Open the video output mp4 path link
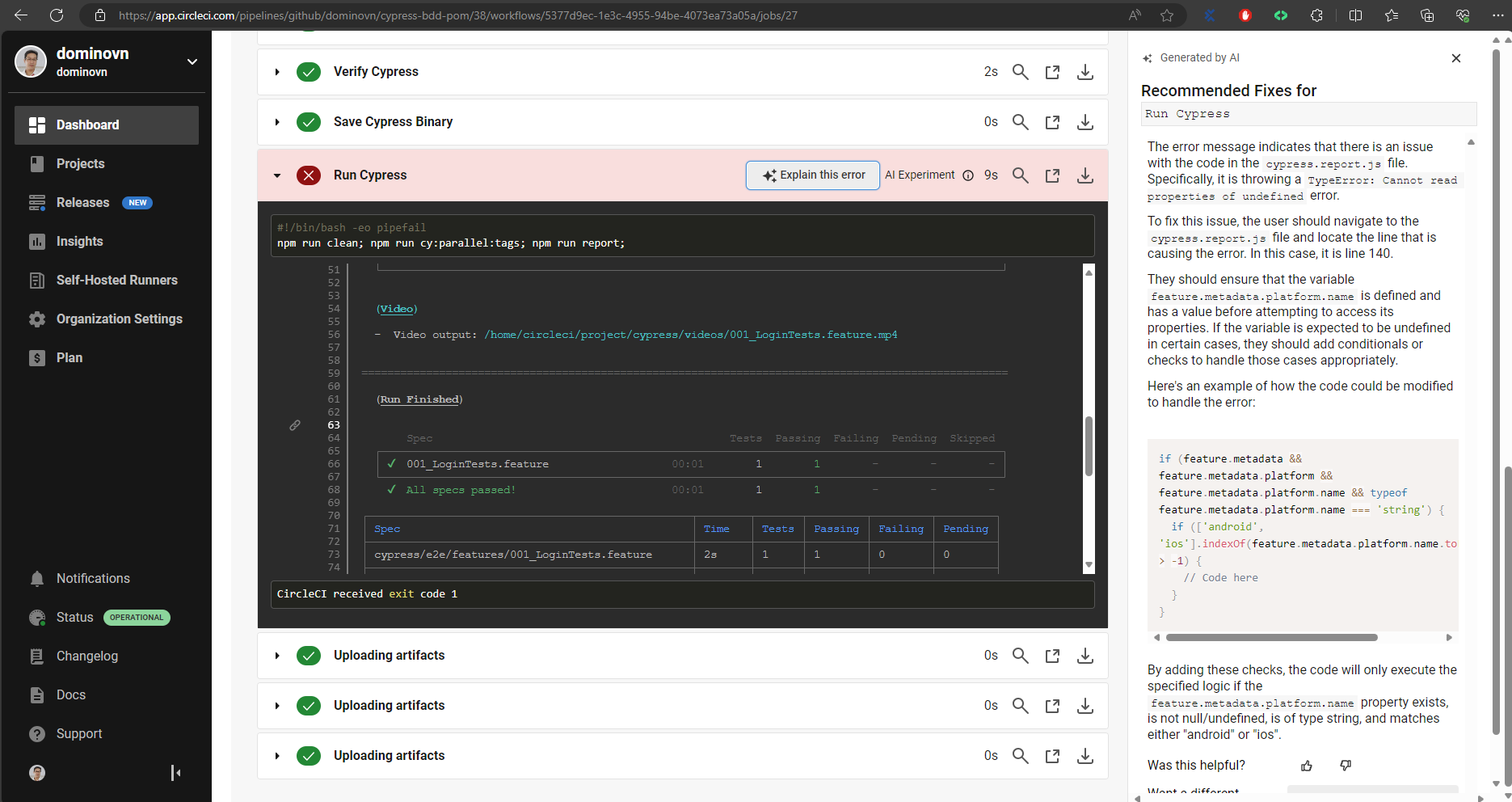 click(690, 335)
